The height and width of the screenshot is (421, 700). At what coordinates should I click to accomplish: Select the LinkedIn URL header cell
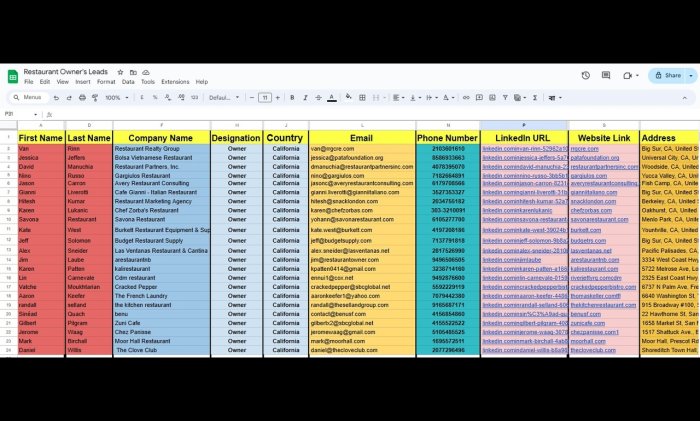pyautogui.click(x=523, y=138)
